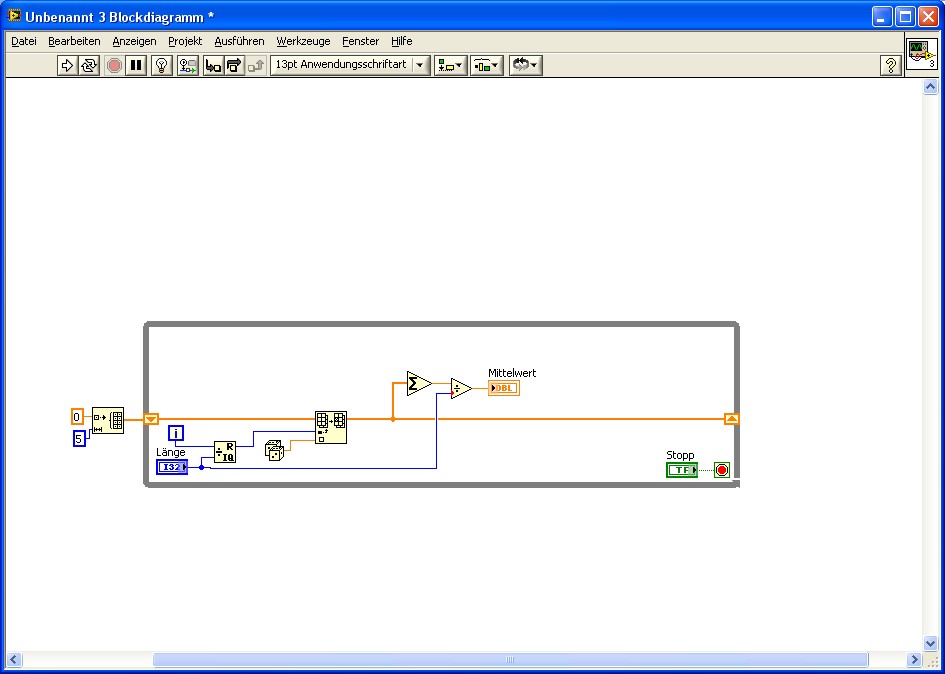Screen dimensions: 945x674
Task: Select the Random Number dice node
Action: pyautogui.click(x=274, y=450)
